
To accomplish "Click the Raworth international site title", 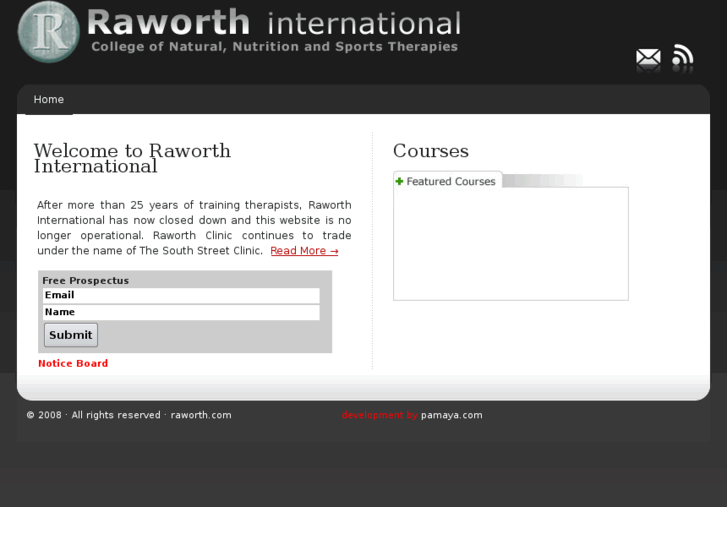I will (x=274, y=23).
